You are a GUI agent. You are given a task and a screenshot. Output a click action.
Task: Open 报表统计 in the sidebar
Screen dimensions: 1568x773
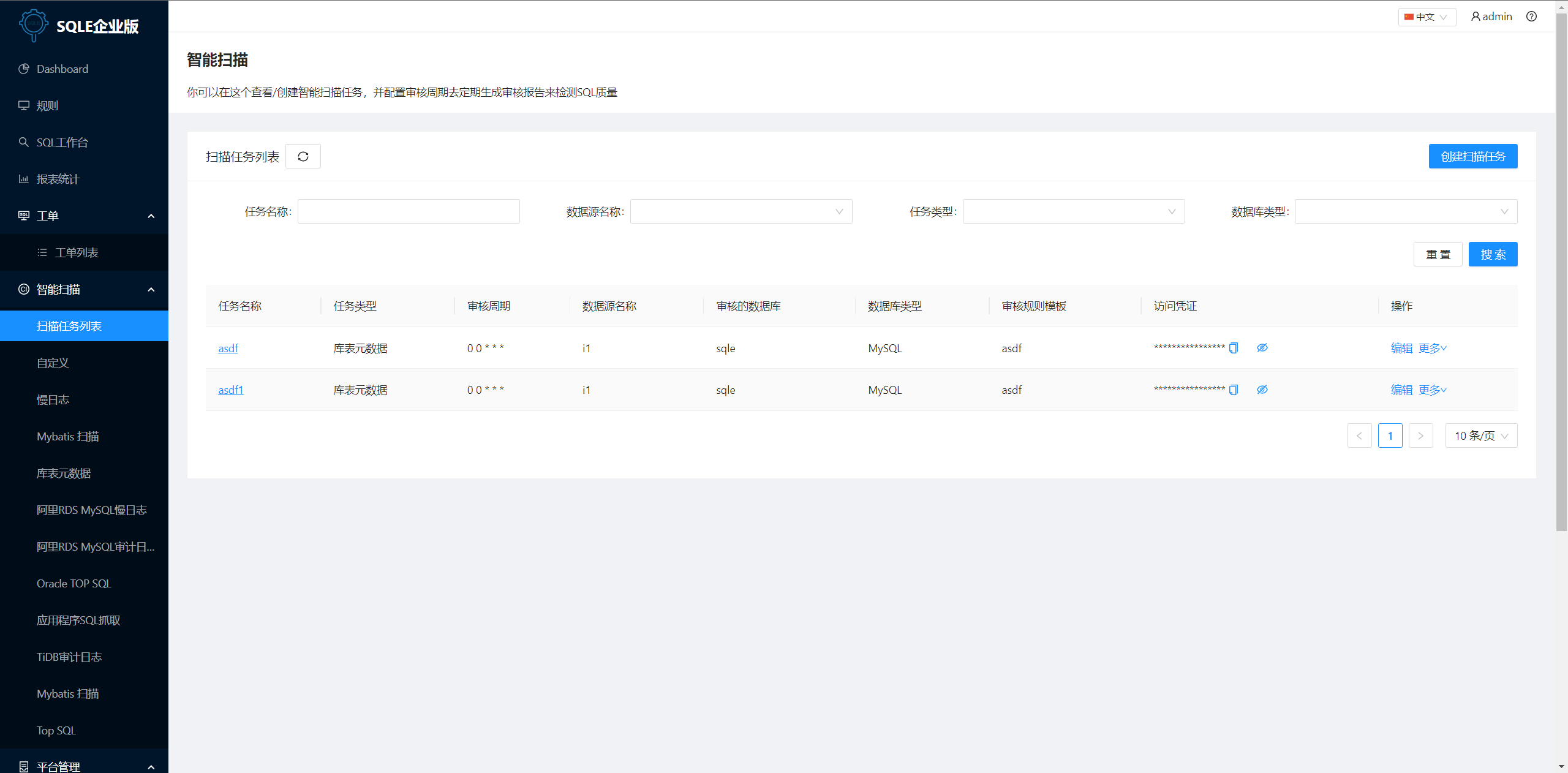point(85,179)
